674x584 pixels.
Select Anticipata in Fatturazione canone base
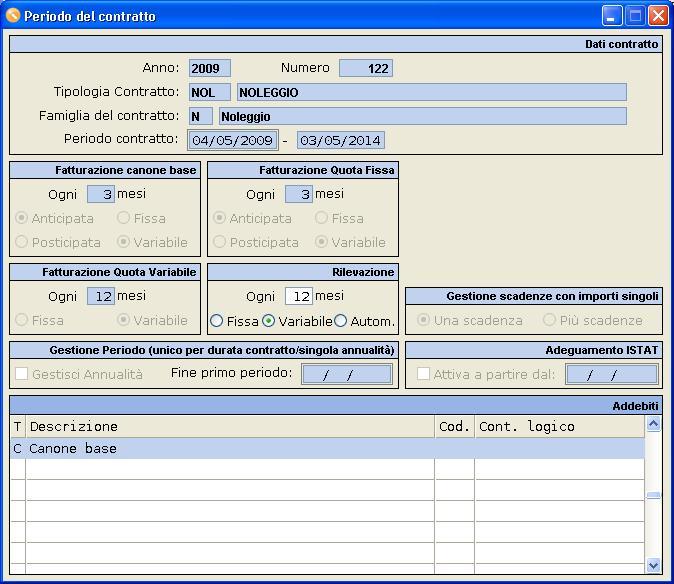[21, 218]
